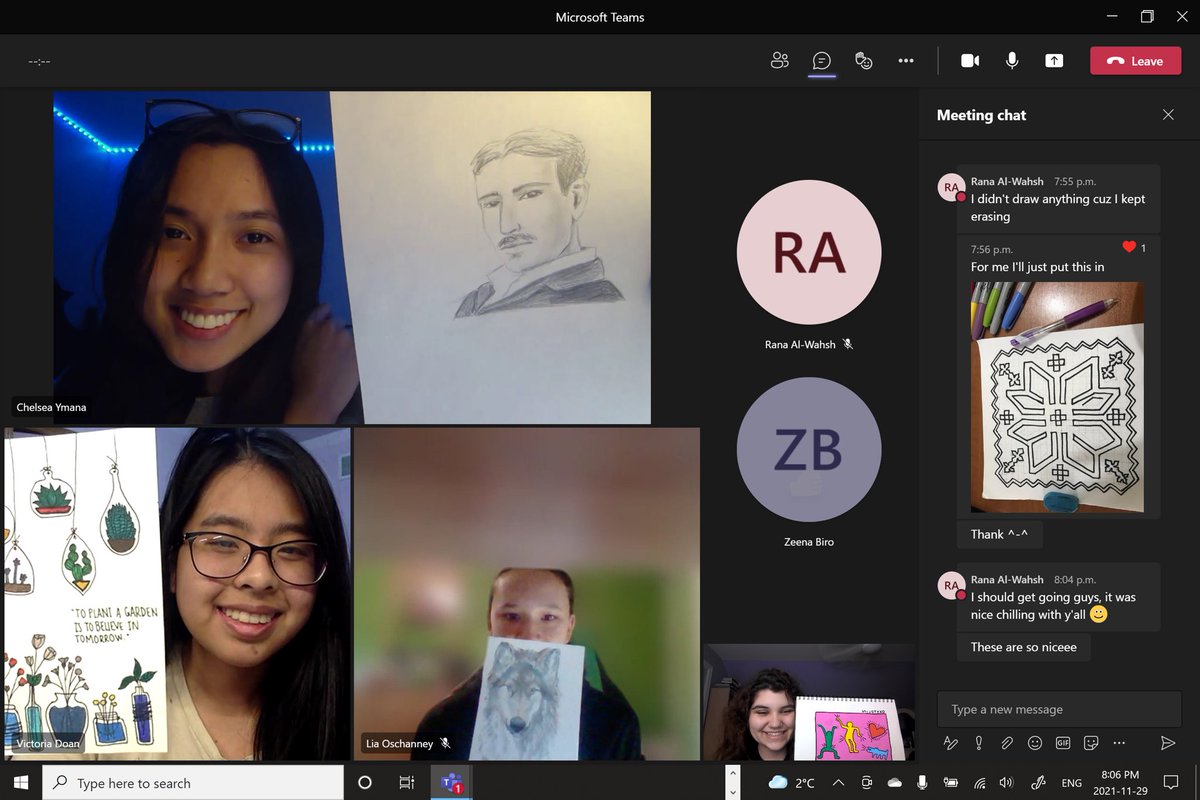This screenshot has height=800, width=1200.
Task: Open More actions ellipsis in meeting toolbar
Action: (x=906, y=61)
